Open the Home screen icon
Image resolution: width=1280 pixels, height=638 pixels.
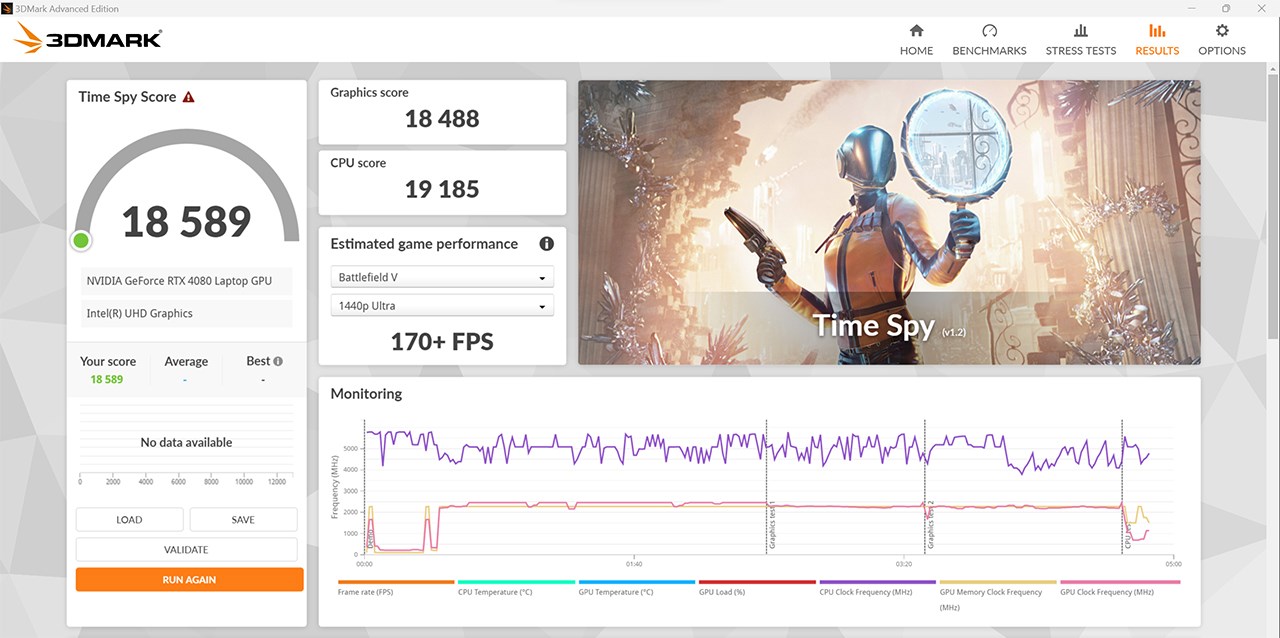915,38
